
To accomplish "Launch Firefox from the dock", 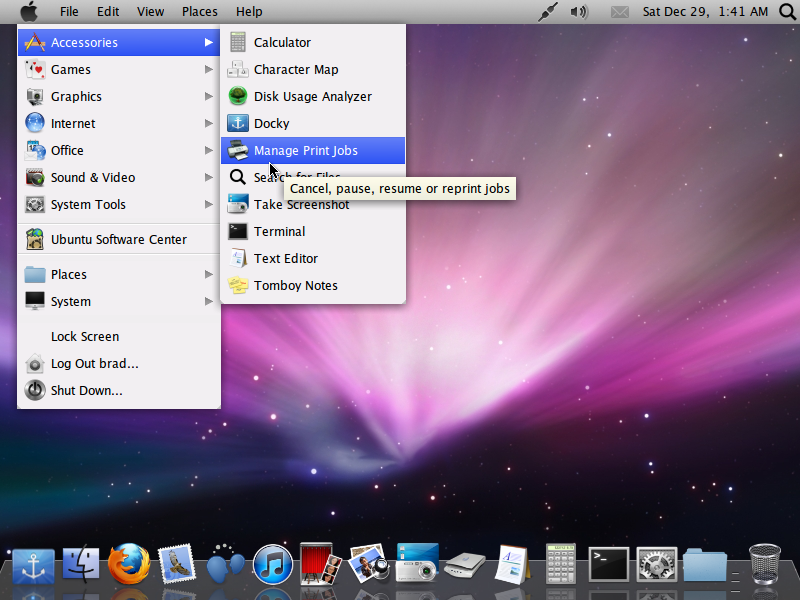I will pos(129,564).
